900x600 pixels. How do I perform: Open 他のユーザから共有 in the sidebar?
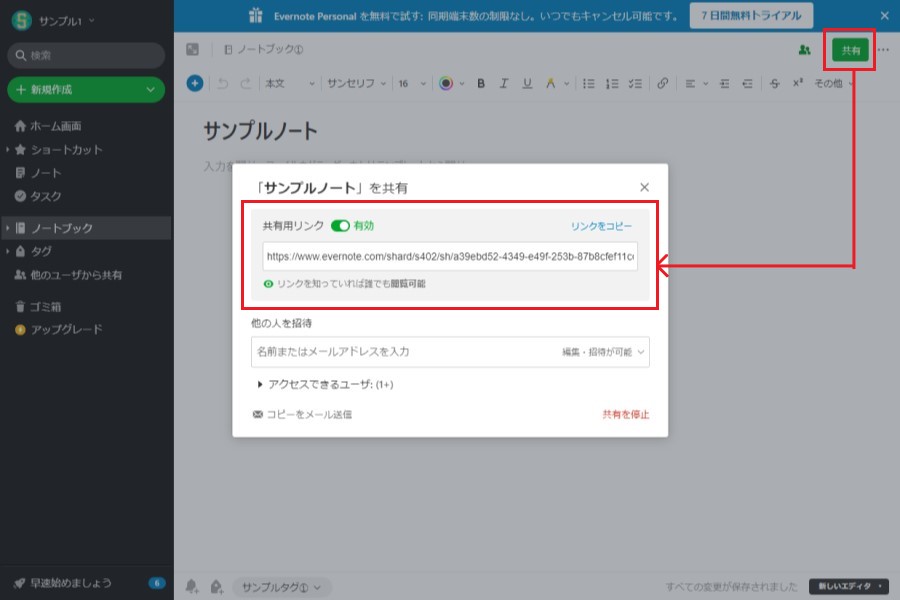pyautogui.click(x=68, y=275)
